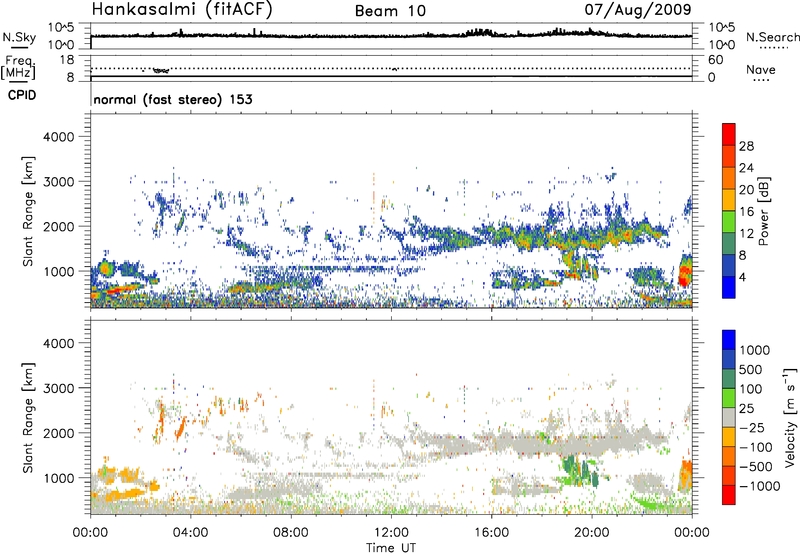The width and height of the screenshot is (800, 554).
Task: Click the left '10^5' N.Sky axis tick
Action: click(x=62, y=28)
